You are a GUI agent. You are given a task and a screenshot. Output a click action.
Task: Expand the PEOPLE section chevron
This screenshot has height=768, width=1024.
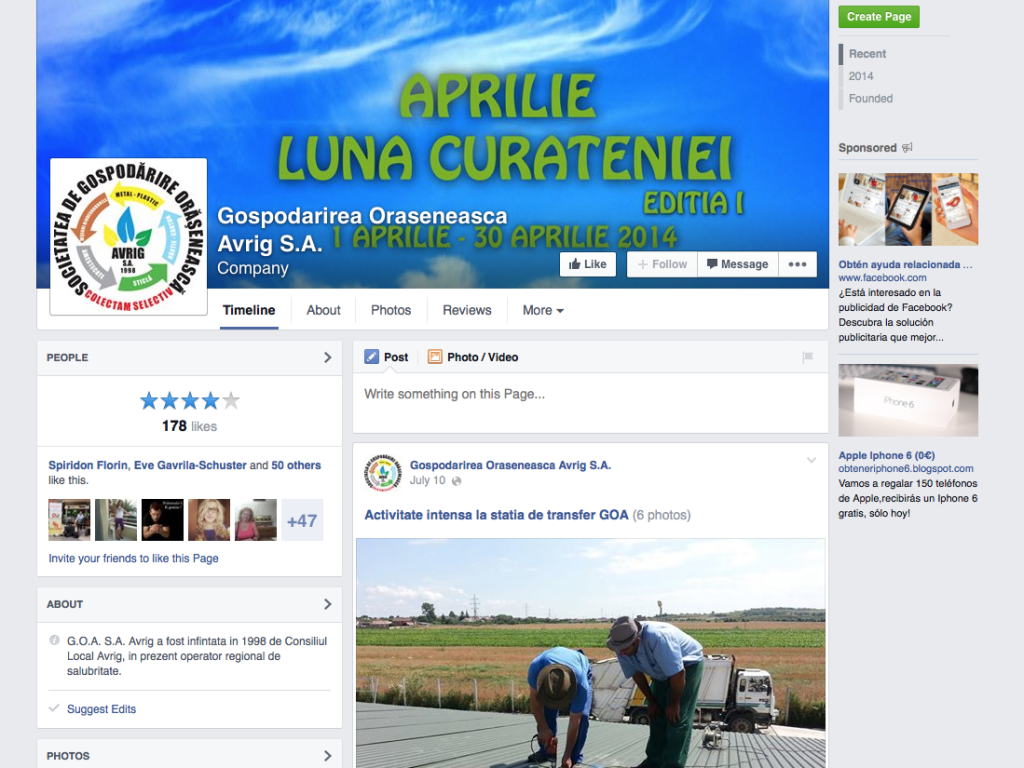tap(327, 357)
